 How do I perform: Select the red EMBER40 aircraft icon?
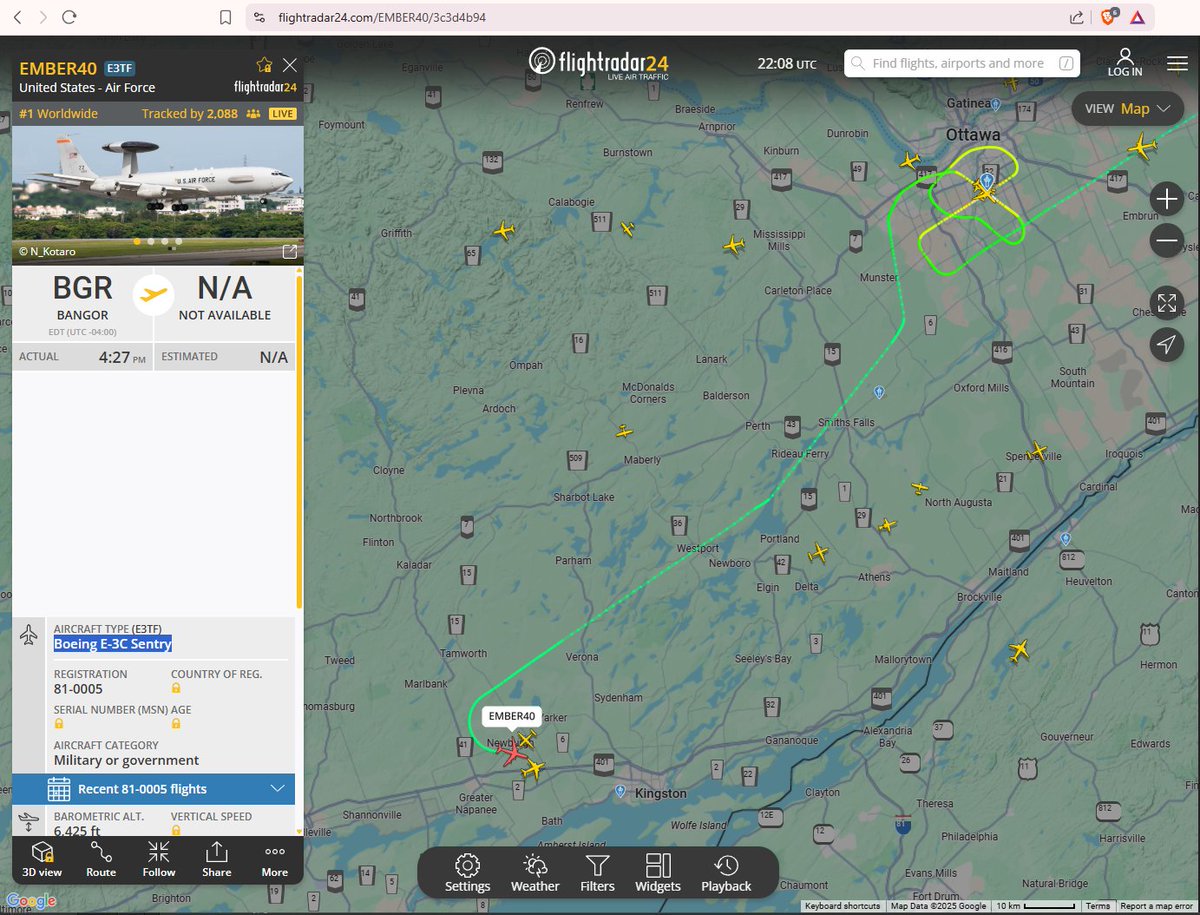pos(512,753)
